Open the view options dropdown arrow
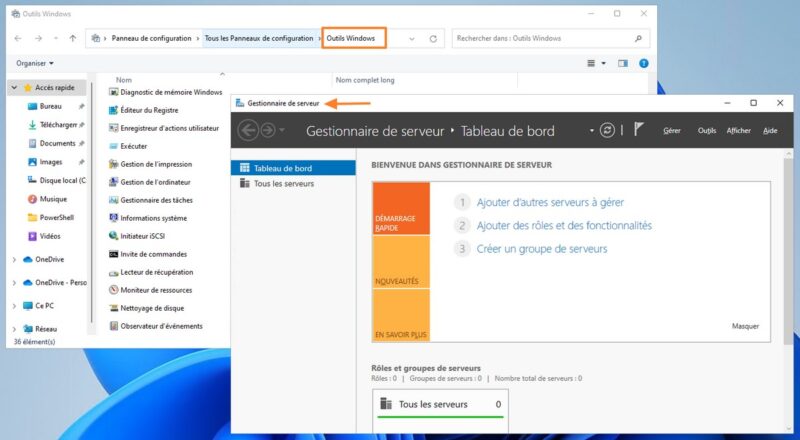The height and width of the screenshot is (440, 800). tap(604, 63)
